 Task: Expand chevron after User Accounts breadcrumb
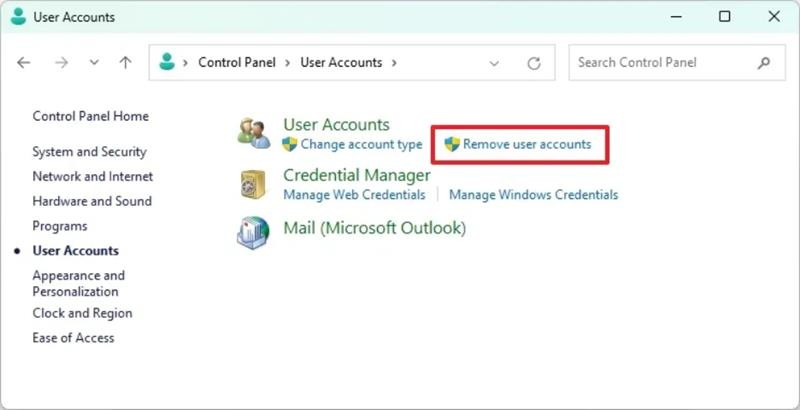coord(394,63)
